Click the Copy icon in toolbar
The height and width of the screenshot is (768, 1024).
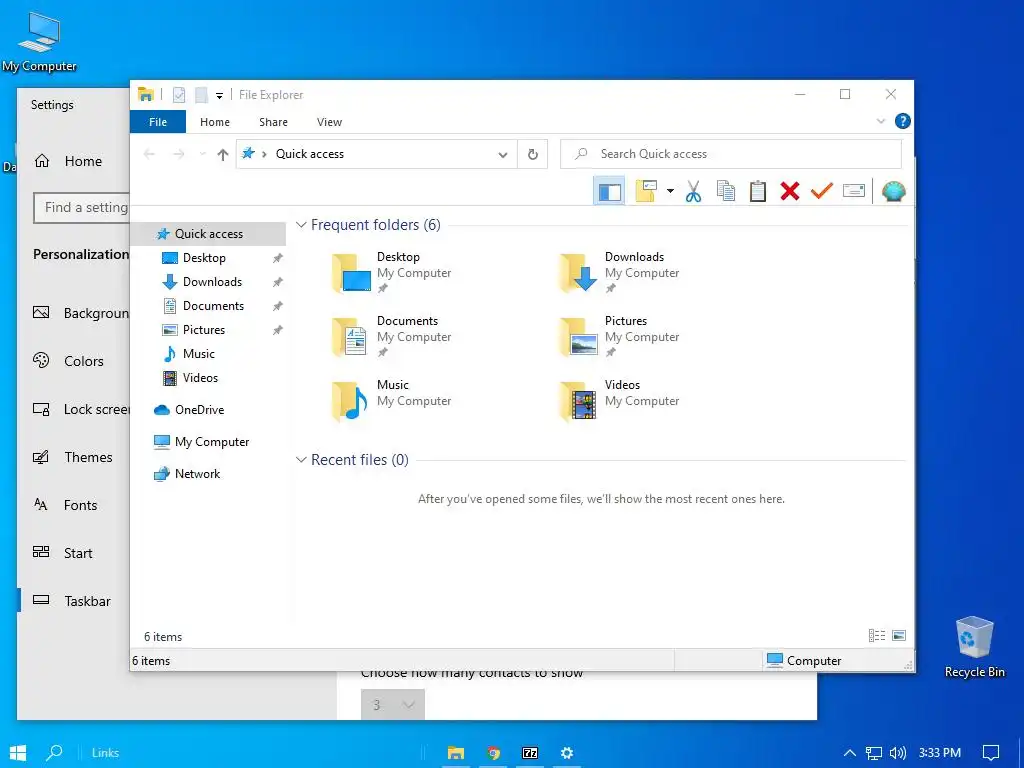[x=726, y=191]
